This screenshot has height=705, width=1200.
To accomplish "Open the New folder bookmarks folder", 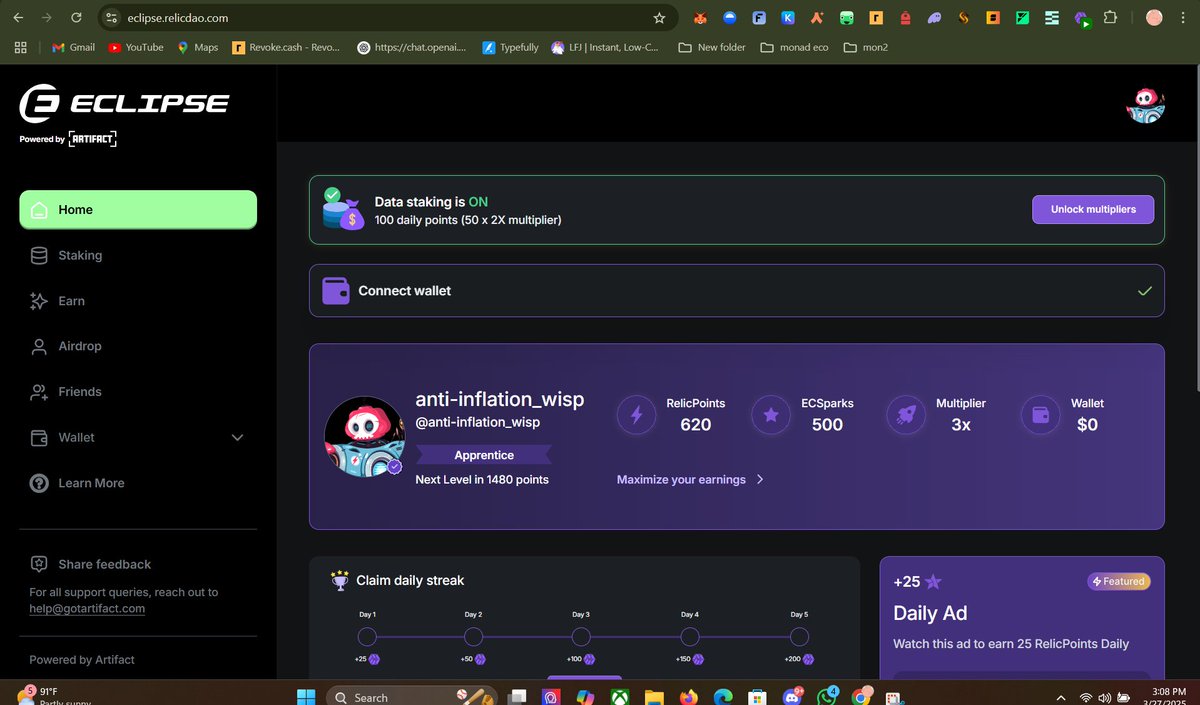I will coord(712,47).
